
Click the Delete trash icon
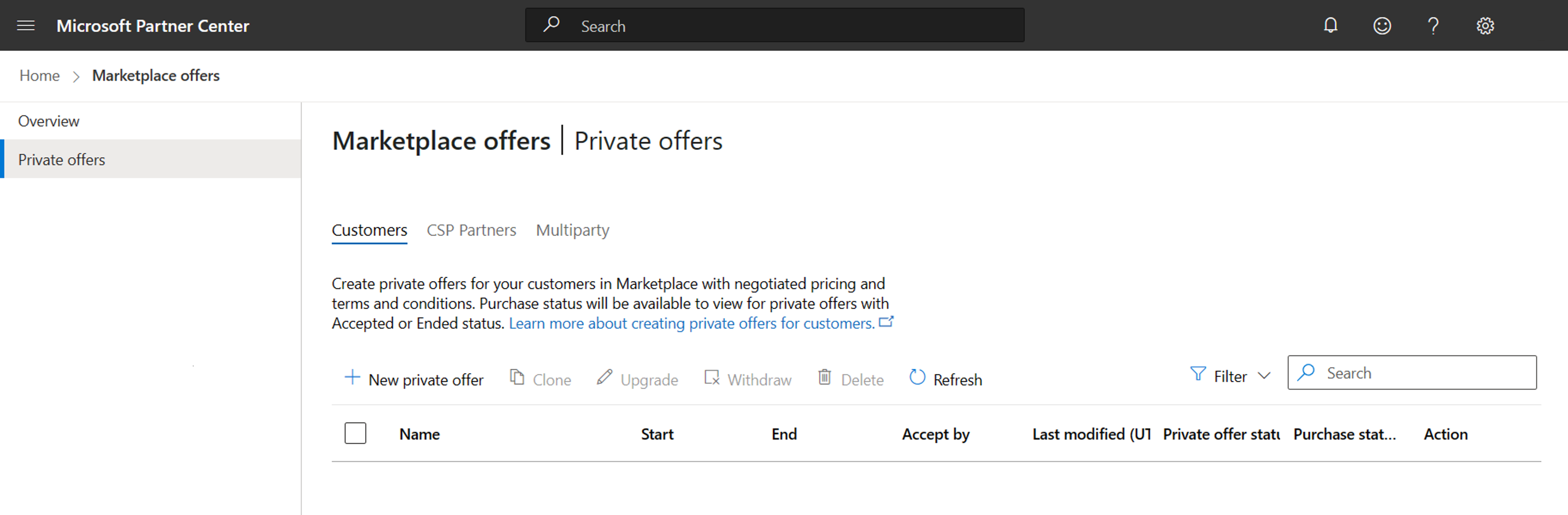click(824, 378)
